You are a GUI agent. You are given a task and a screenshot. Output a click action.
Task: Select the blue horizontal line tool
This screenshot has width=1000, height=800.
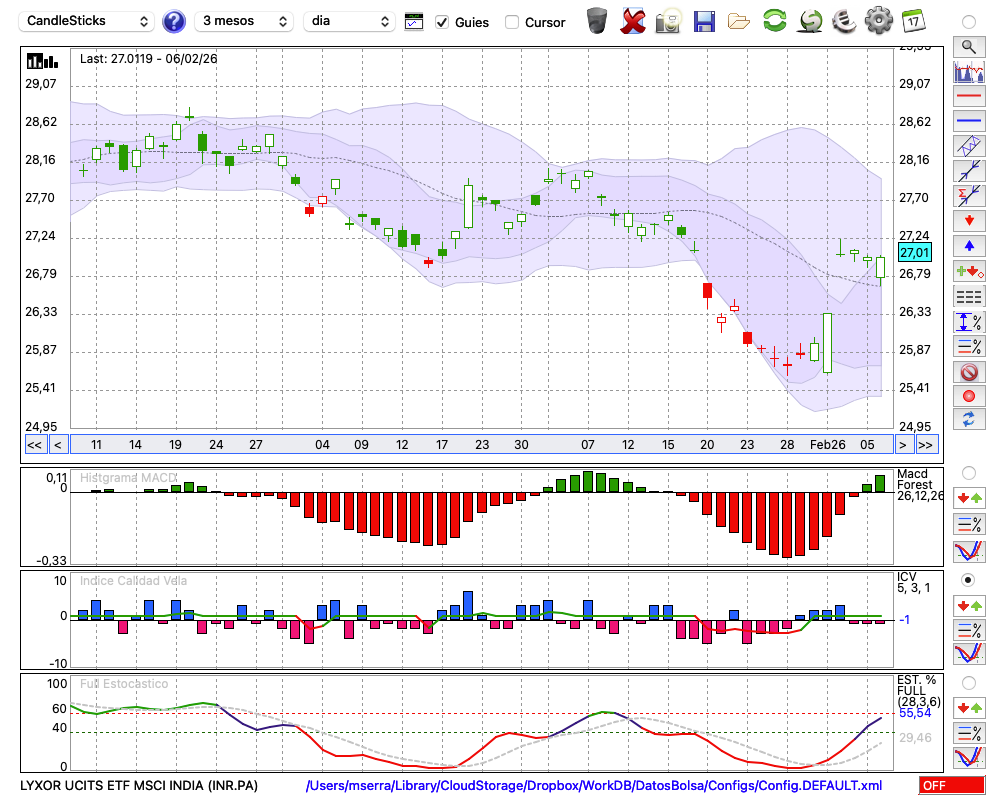coord(968,121)
